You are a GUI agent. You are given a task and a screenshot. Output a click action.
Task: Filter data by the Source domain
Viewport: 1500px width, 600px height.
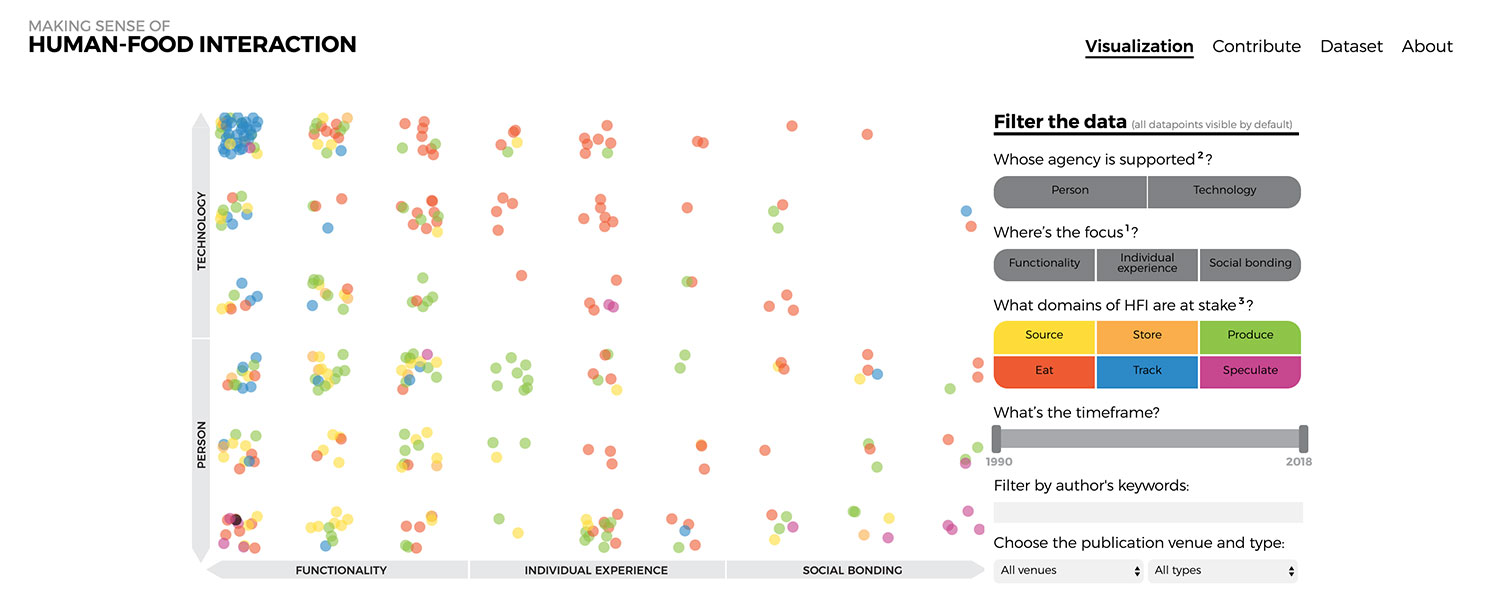click(x=1043, y=335)
